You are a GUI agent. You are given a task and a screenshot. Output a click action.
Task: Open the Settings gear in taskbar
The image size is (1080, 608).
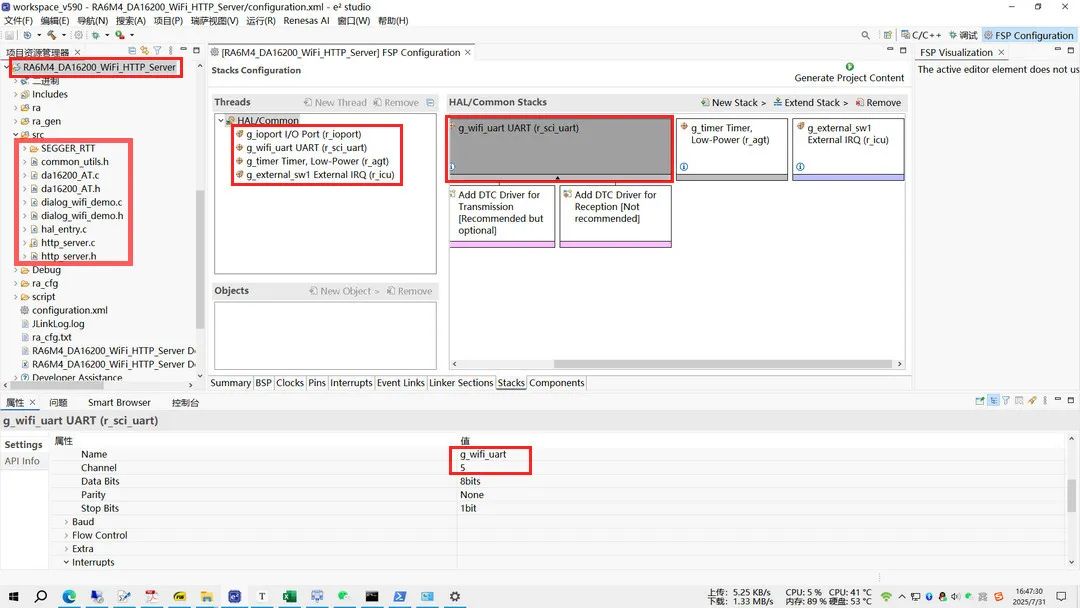(455, 596)
